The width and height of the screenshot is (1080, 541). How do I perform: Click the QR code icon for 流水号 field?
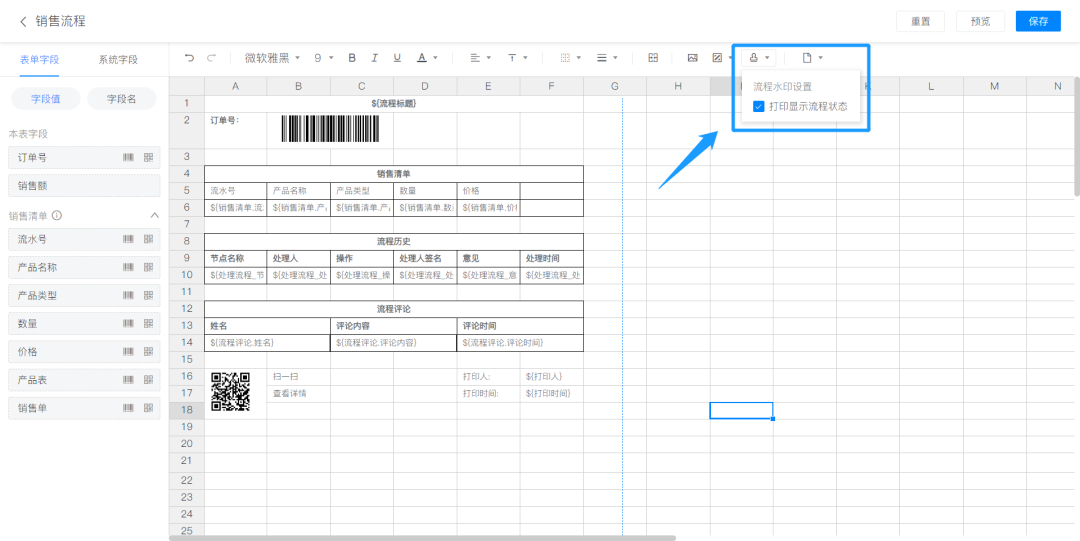(x=148, y=239)
